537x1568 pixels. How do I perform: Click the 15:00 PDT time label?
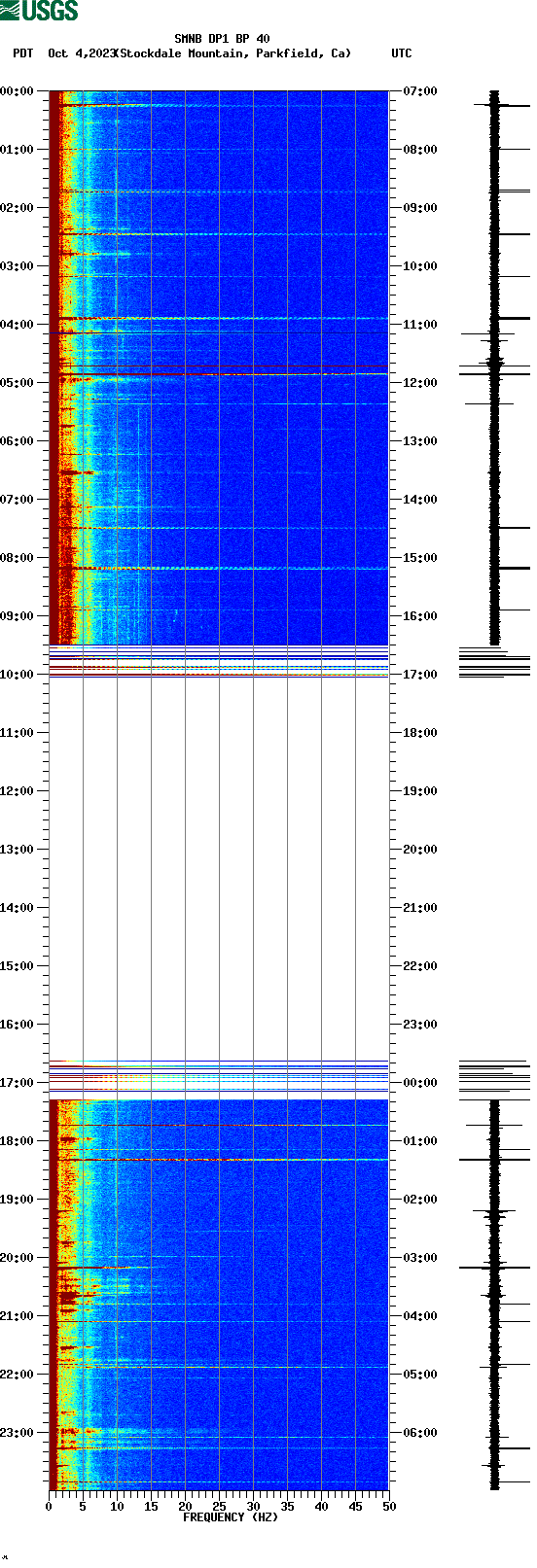click(17, 966)
